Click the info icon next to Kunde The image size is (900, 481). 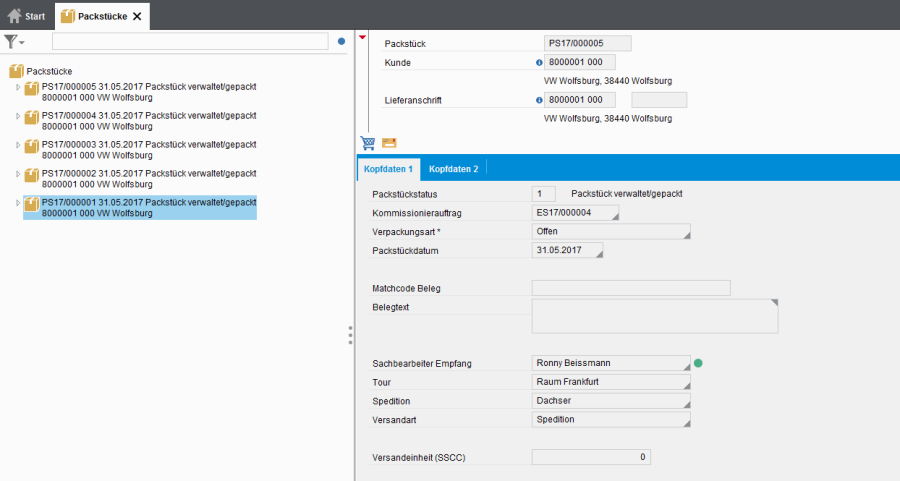pos(539,63)
